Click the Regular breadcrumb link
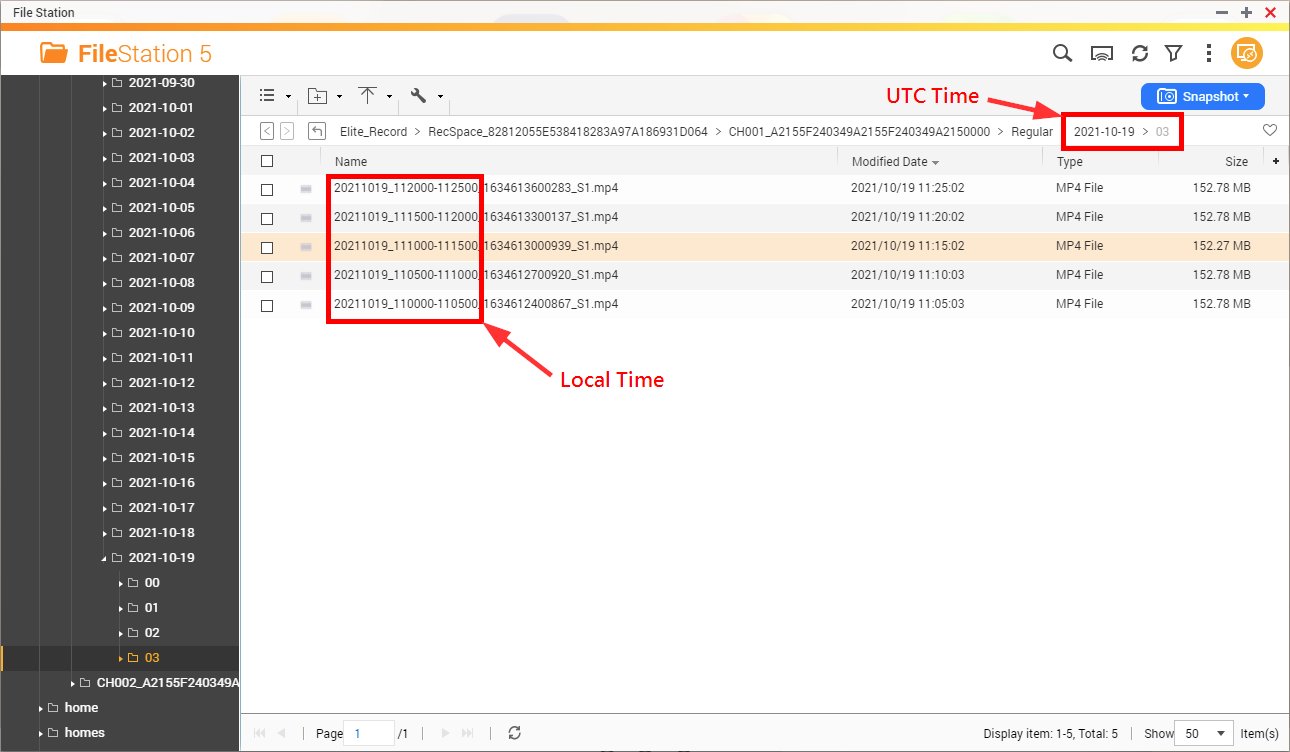 1032,131
